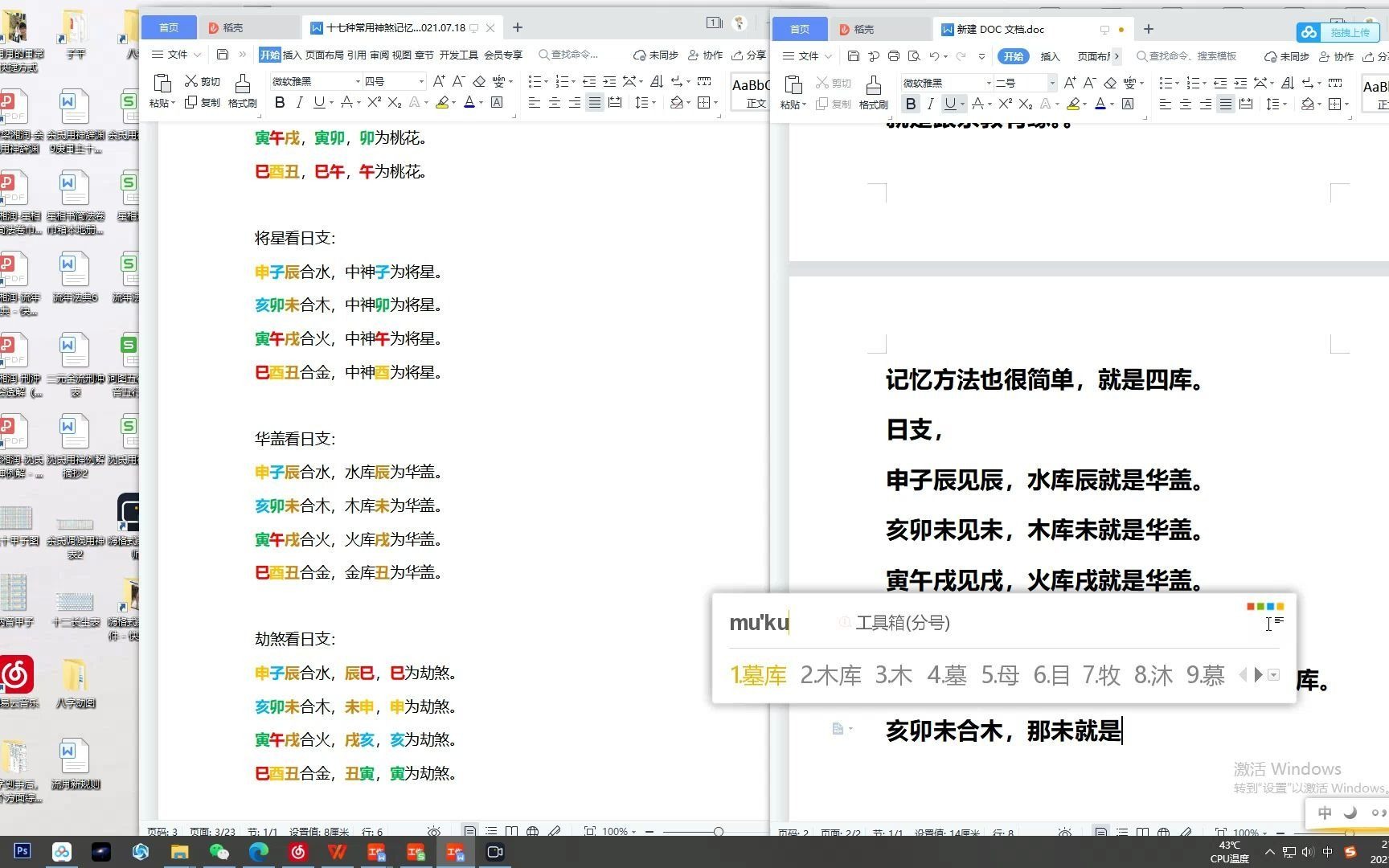Increase indent in the right window
1389x868 pixels.
1240,83
